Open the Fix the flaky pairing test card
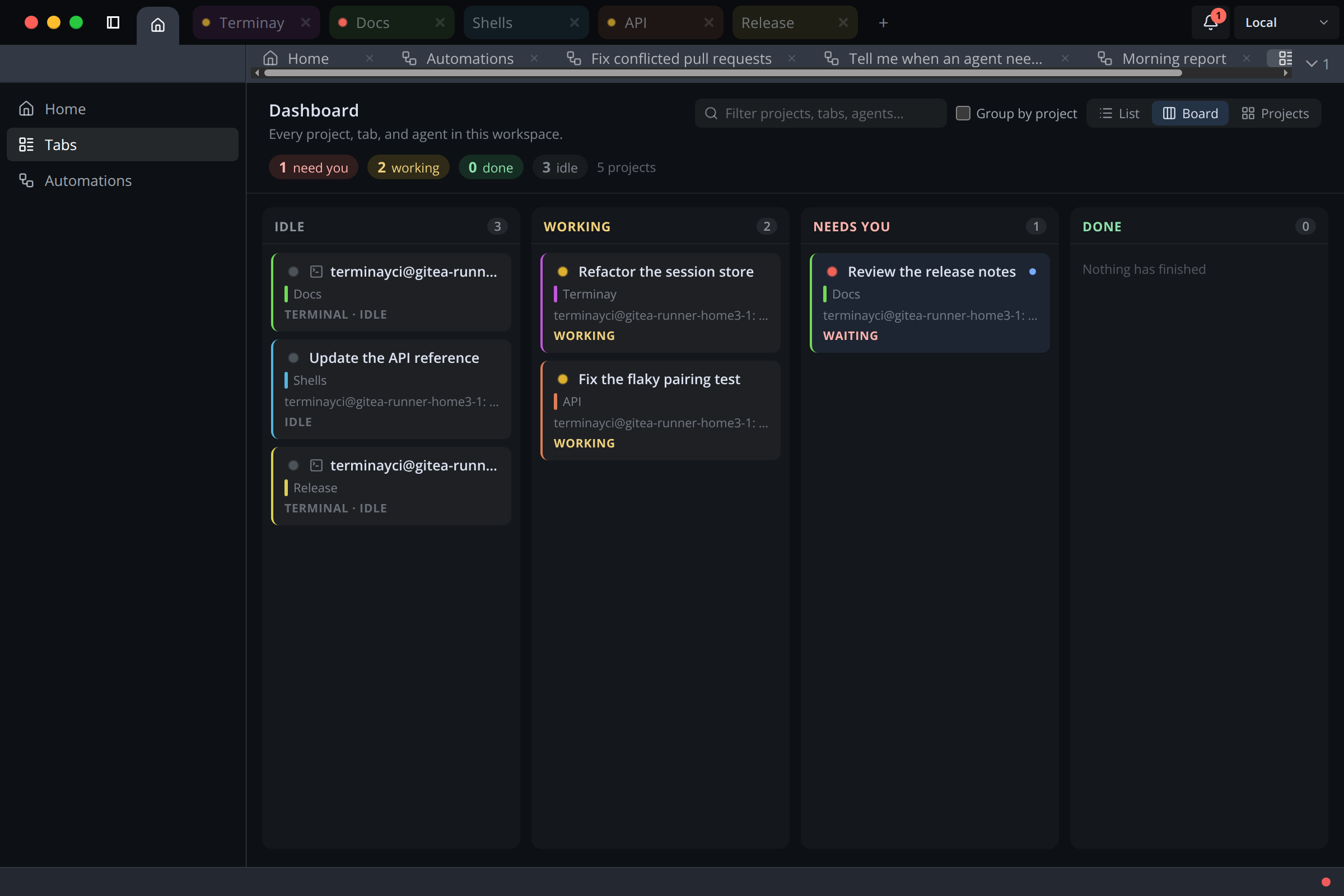The image size is (1344, 896). [661, 410]
